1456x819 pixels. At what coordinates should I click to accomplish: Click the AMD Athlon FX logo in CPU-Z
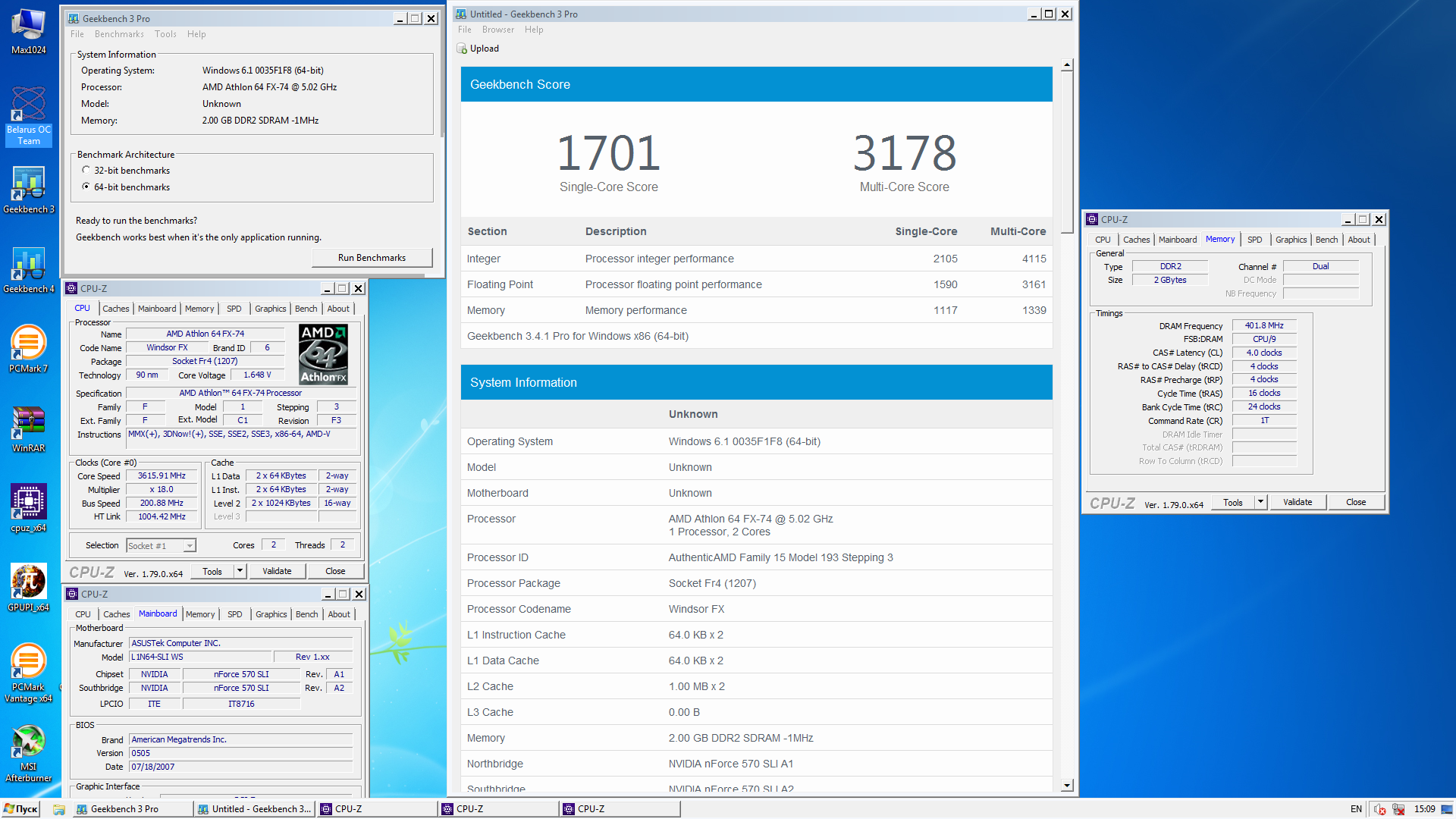[324, 354]
